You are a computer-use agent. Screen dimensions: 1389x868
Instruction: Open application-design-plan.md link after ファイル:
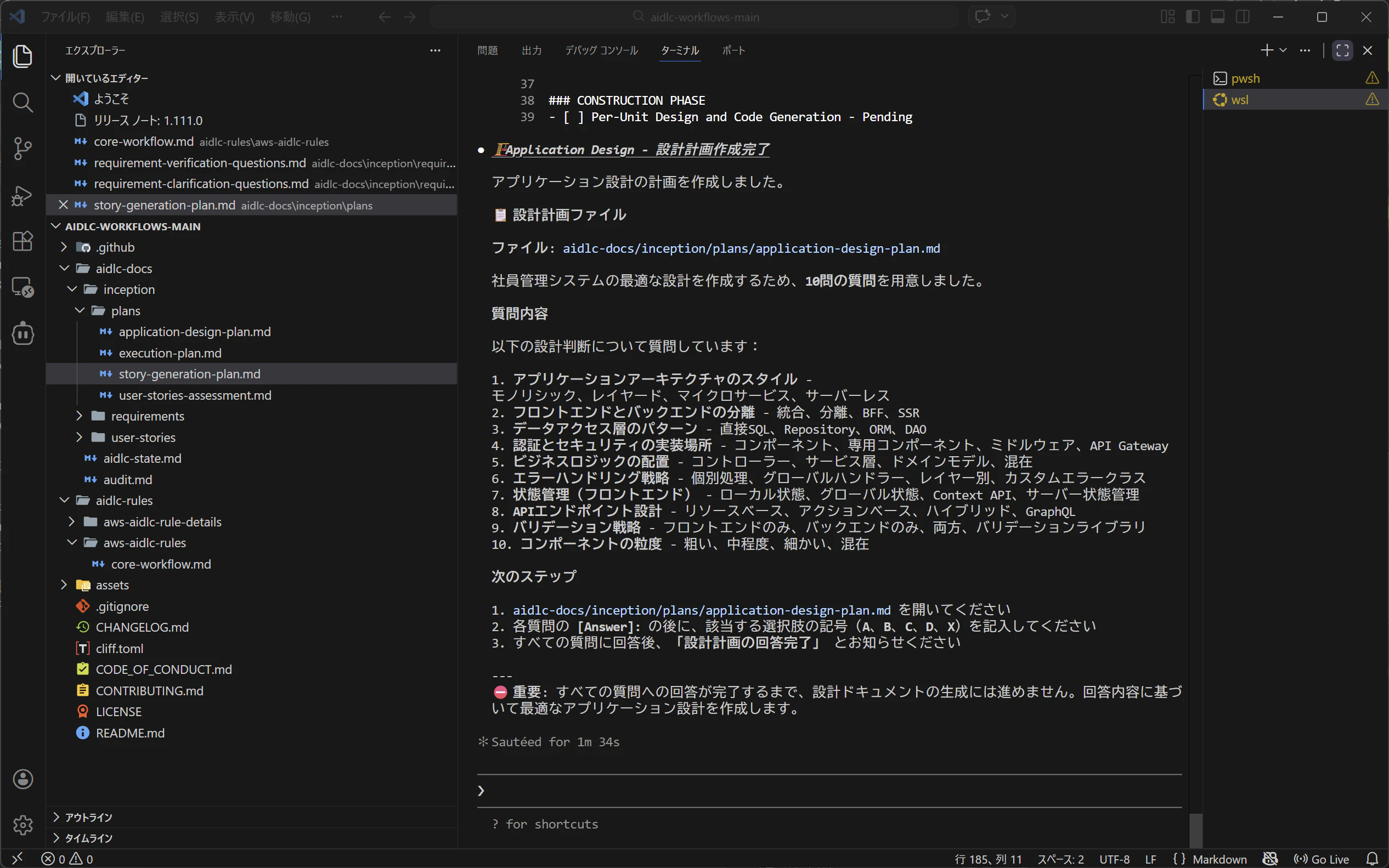point(751,248)
